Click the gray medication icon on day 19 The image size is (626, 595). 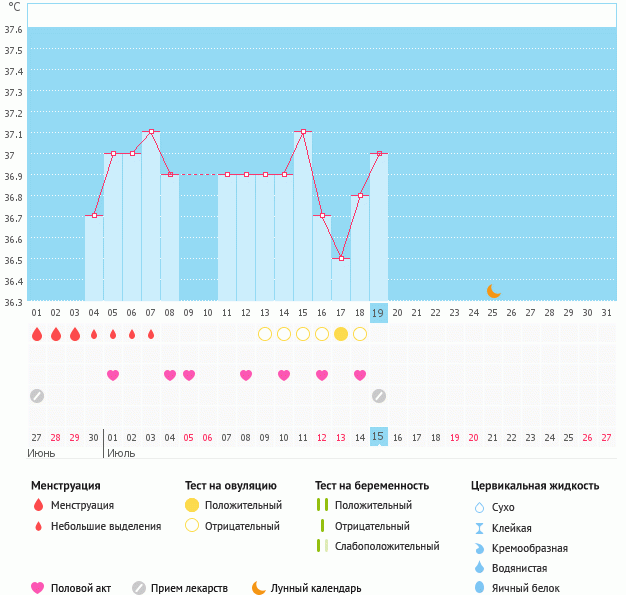(x=379, y=396)
